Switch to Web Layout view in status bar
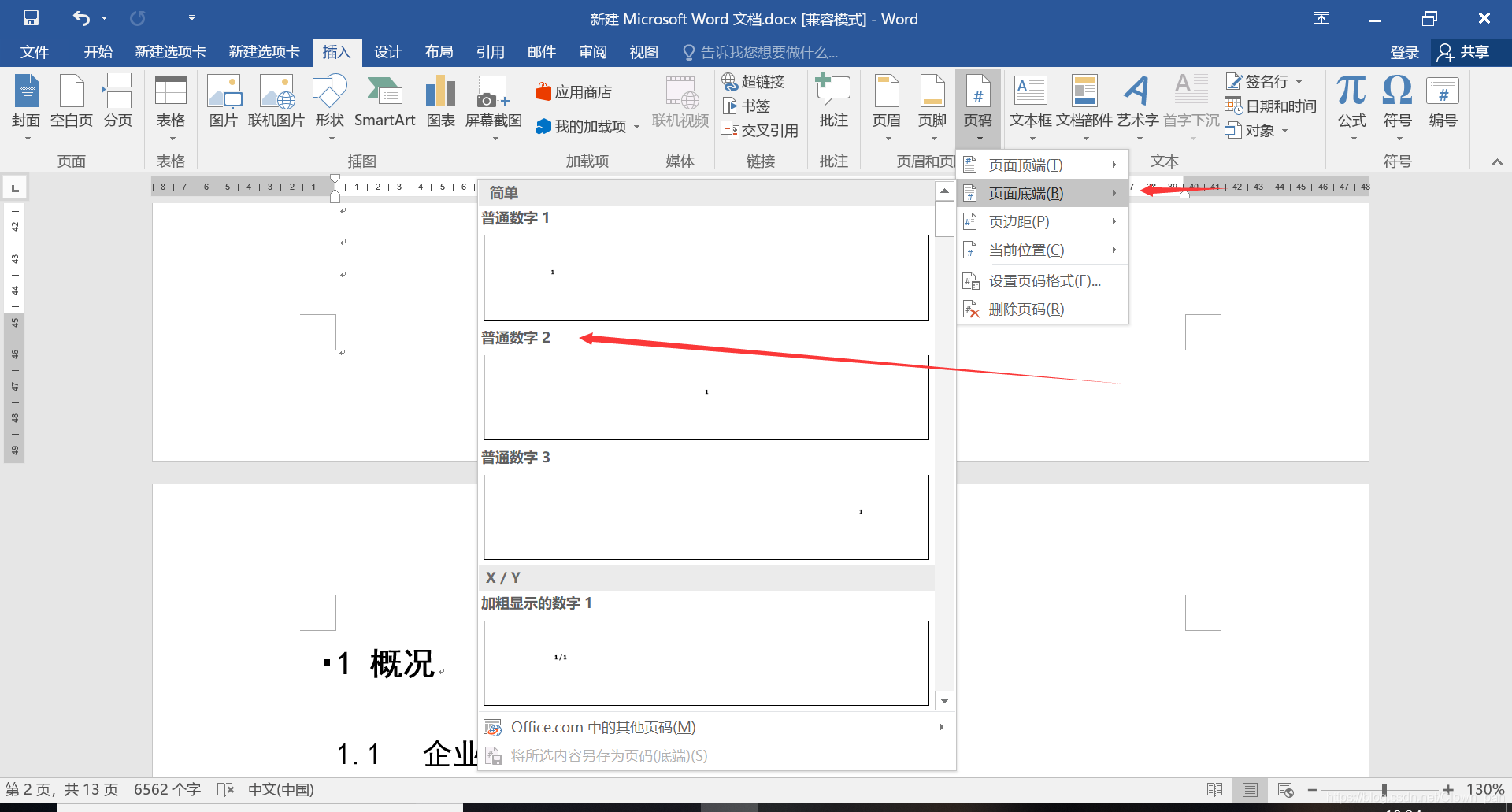 coord(1285,790)
